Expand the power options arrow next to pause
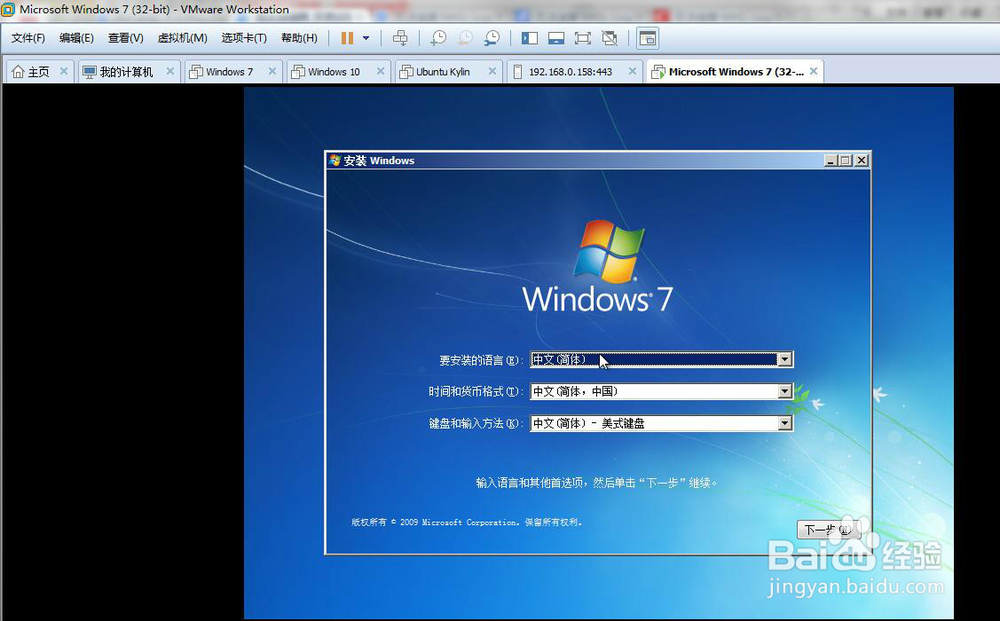Image resolution: width=1000 pixels, height=621 pixels. 366,38
